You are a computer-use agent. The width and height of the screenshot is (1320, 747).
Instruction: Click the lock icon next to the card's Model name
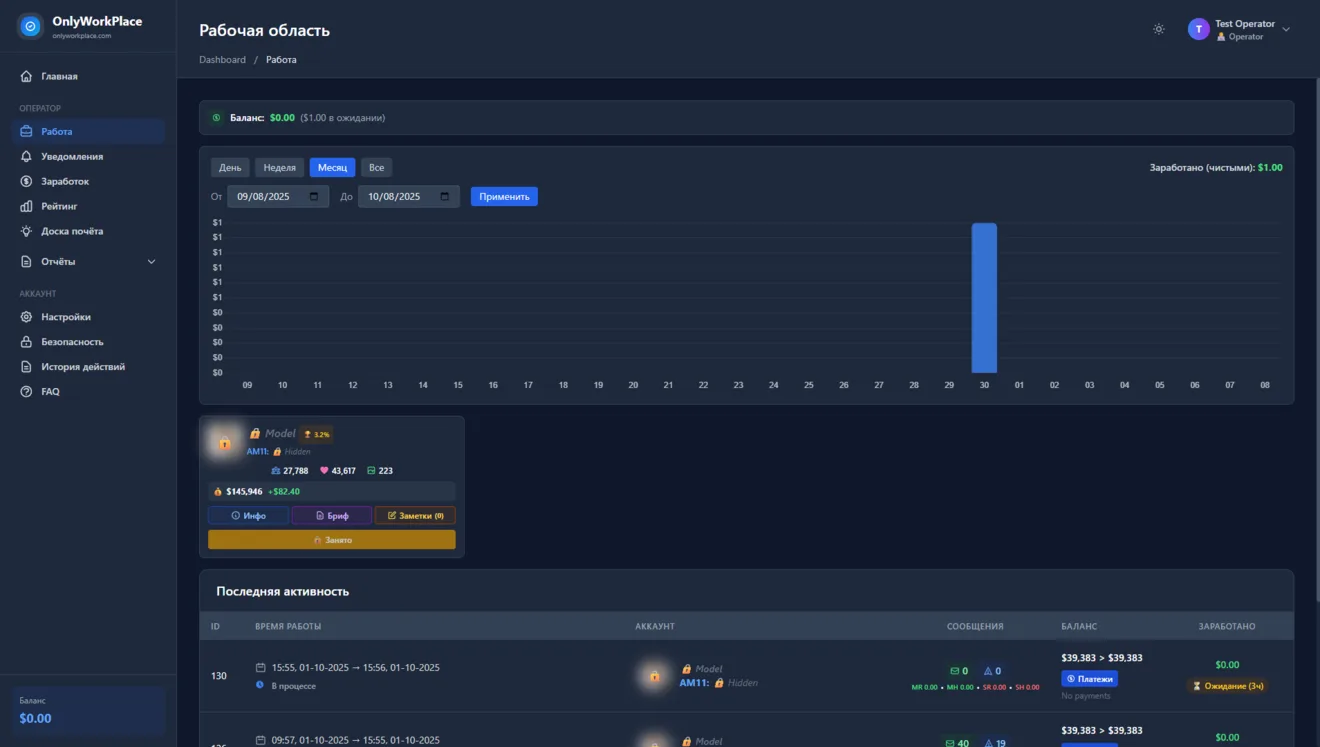pyautogui.click(x=255, y=434)
